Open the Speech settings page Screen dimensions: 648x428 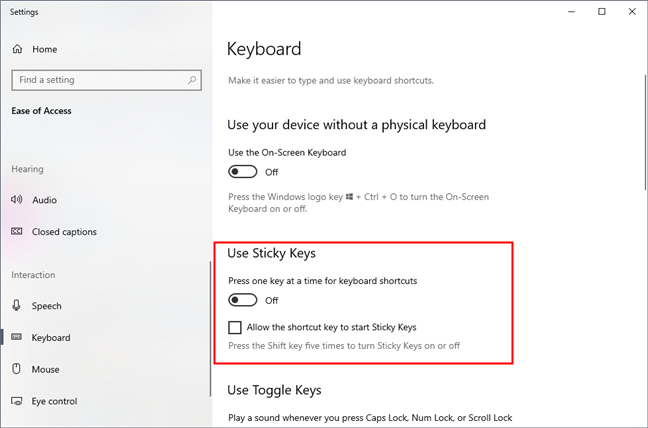47,306
